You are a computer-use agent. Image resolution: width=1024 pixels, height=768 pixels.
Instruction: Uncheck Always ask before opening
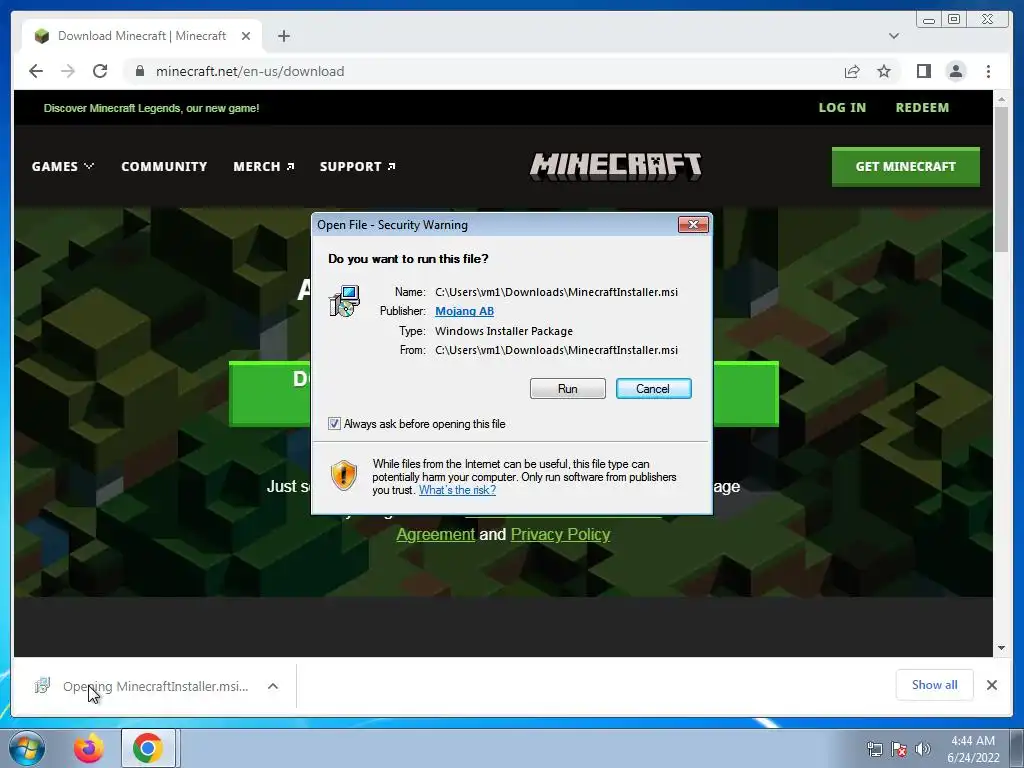334,424
